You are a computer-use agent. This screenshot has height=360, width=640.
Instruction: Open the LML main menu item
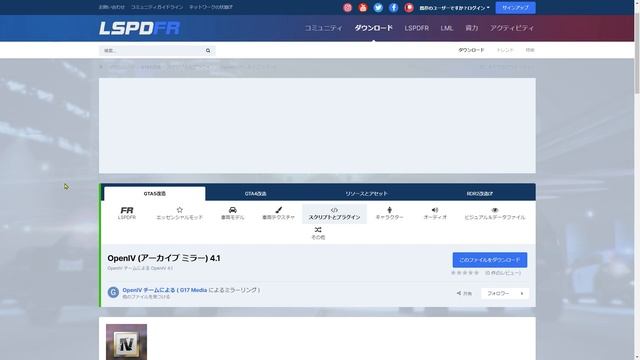pos(447,28)
